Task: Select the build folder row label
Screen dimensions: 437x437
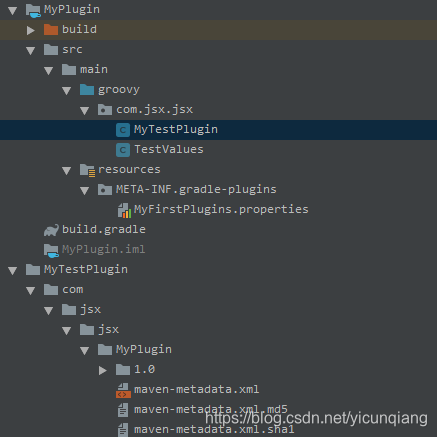Action: 79,29
